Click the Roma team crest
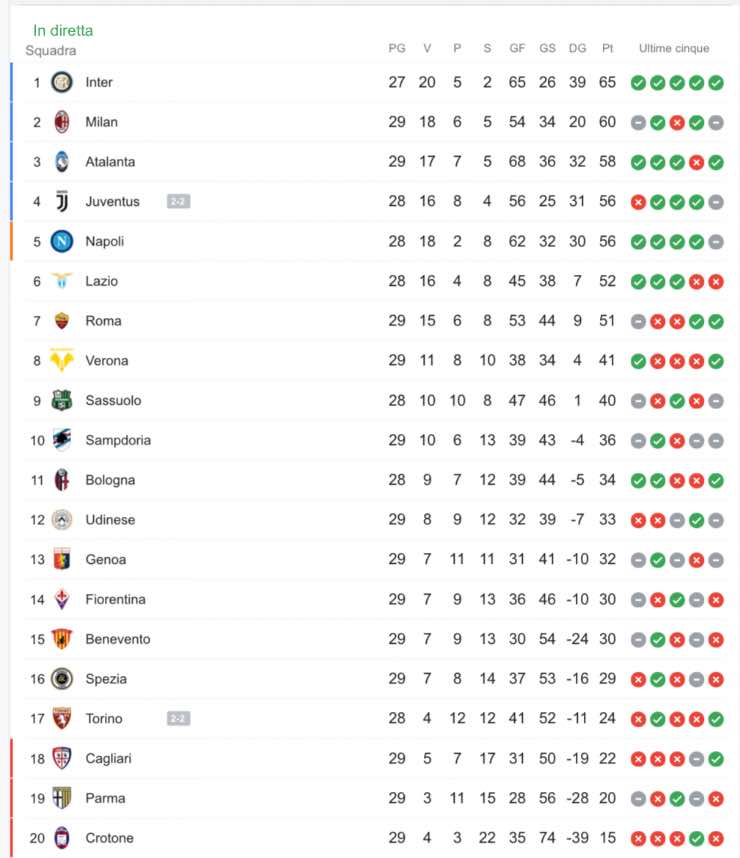The image size is (740, 858). point(62,321)
